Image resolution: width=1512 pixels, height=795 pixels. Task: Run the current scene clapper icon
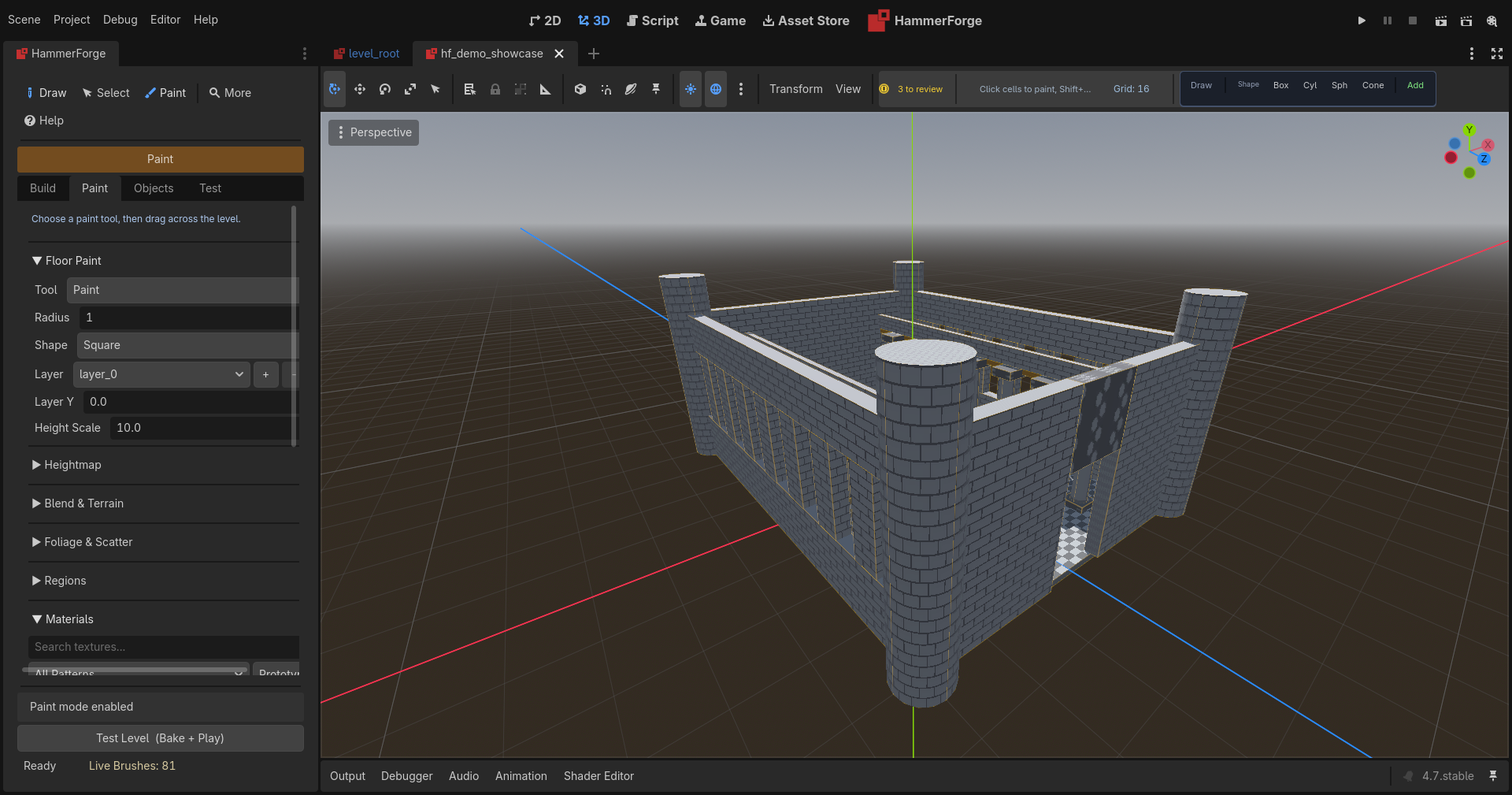(x=1440, y=20)
